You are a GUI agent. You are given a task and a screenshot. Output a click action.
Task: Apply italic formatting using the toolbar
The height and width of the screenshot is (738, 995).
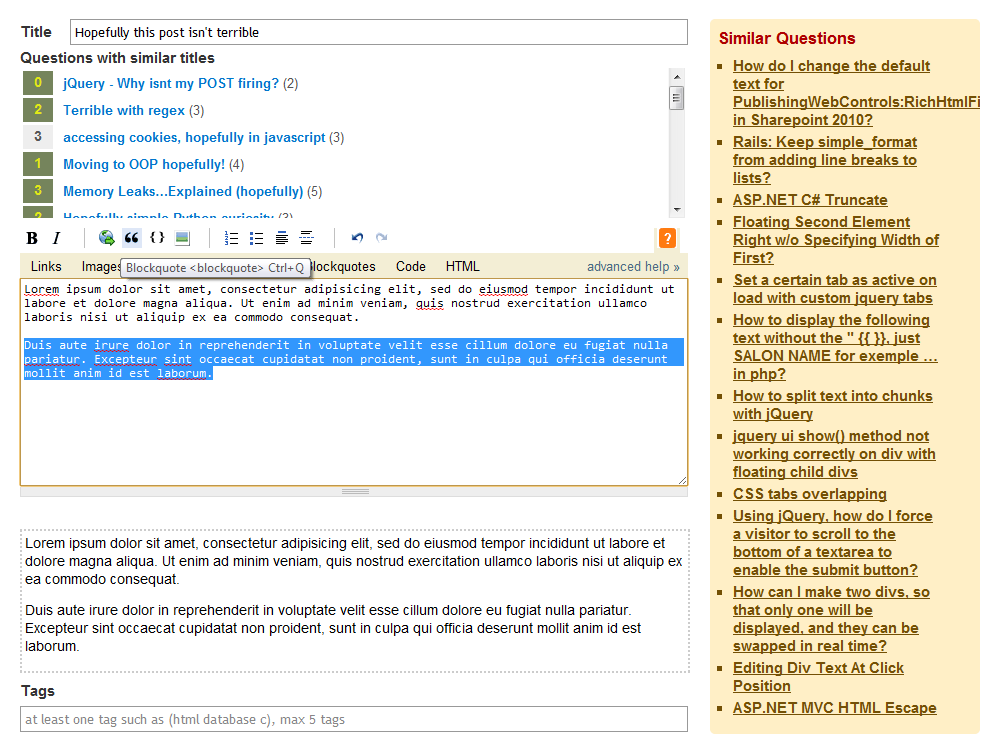point(57,238)
